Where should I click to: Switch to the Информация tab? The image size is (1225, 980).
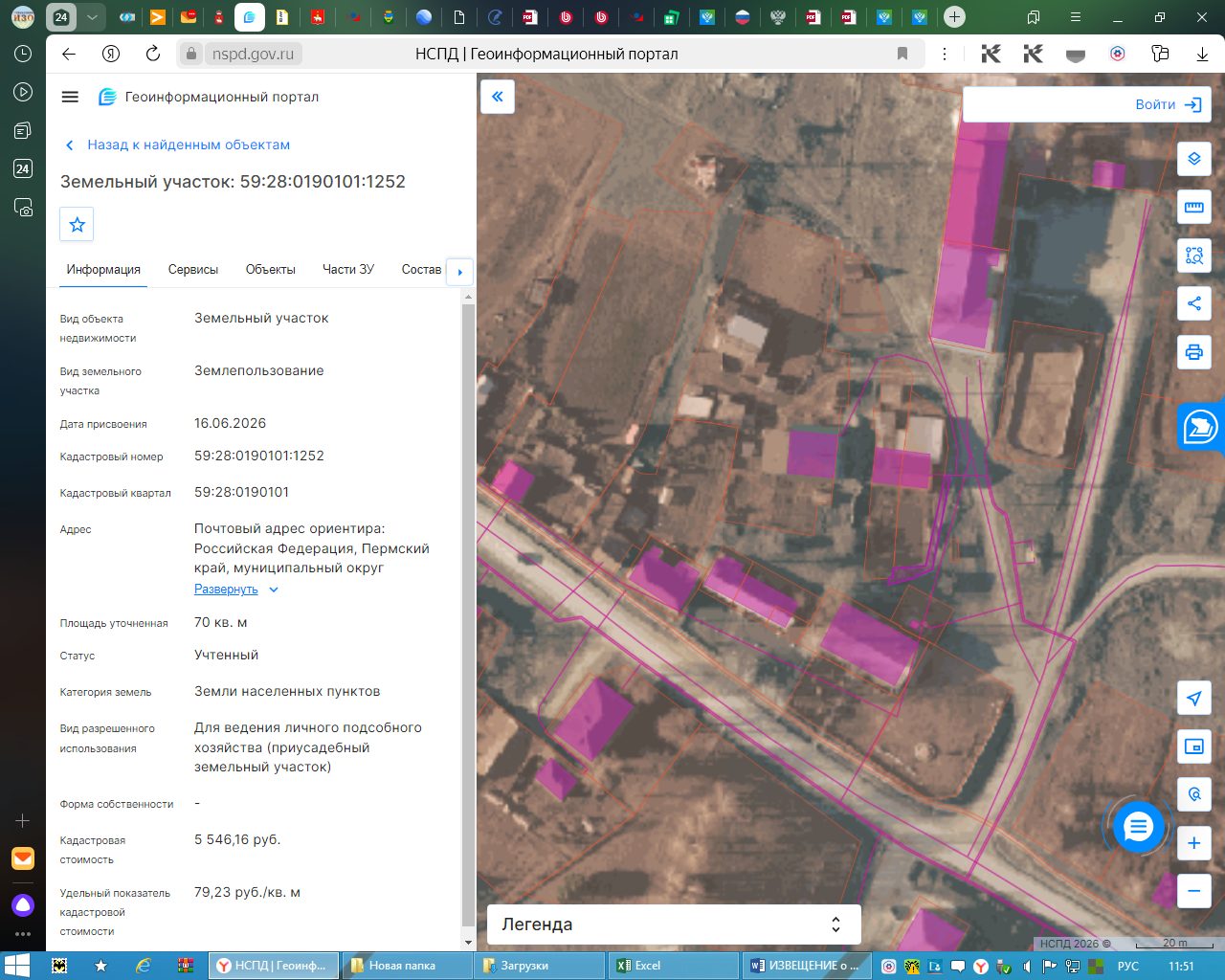tap(103, 270)
